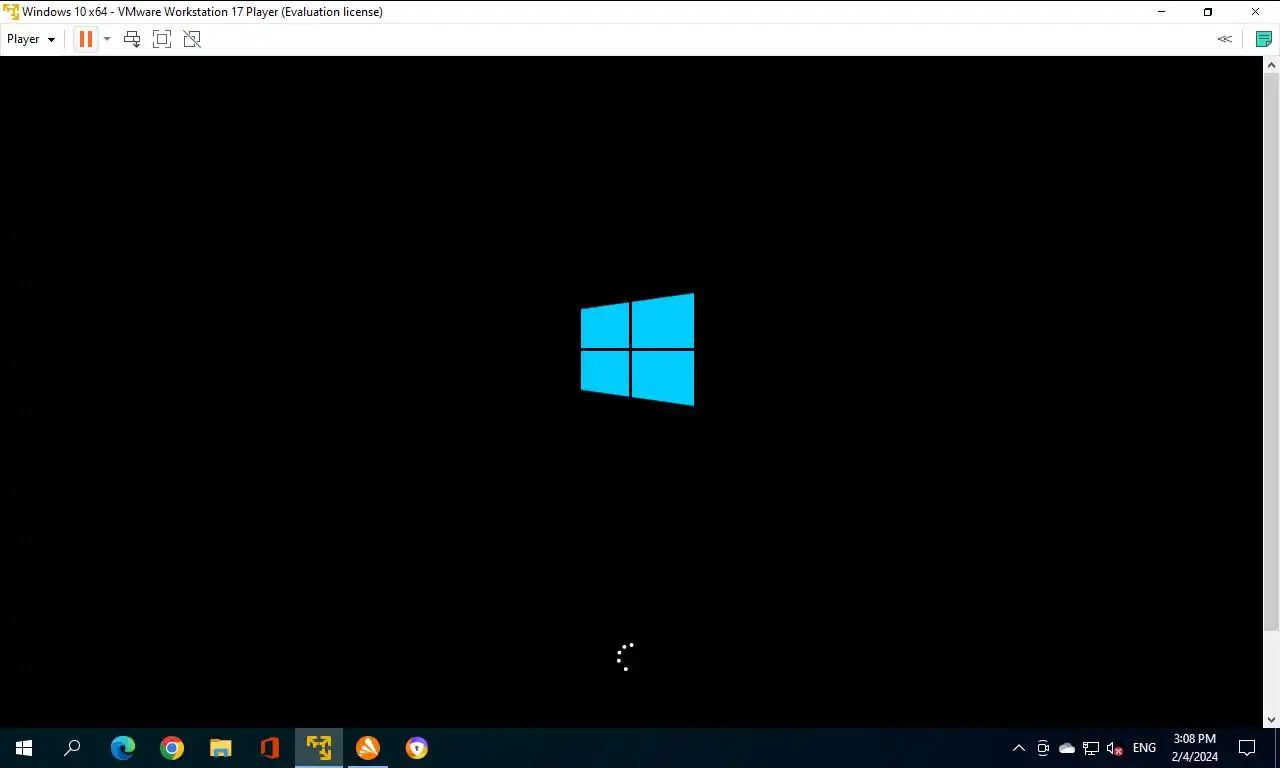Select the VMware Player taskbar button
This screenshot has width=1280, height=768.
tap(319, 748)
